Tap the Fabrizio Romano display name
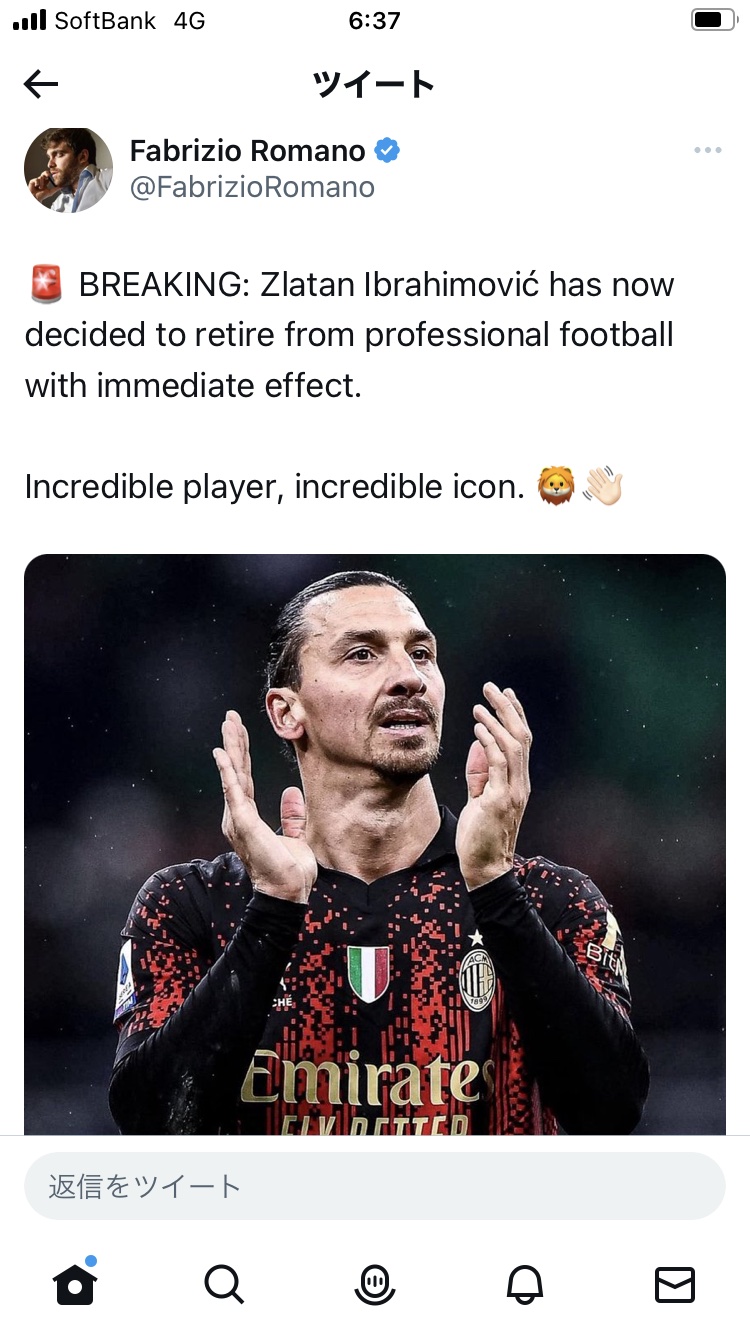 pos(248,151)
